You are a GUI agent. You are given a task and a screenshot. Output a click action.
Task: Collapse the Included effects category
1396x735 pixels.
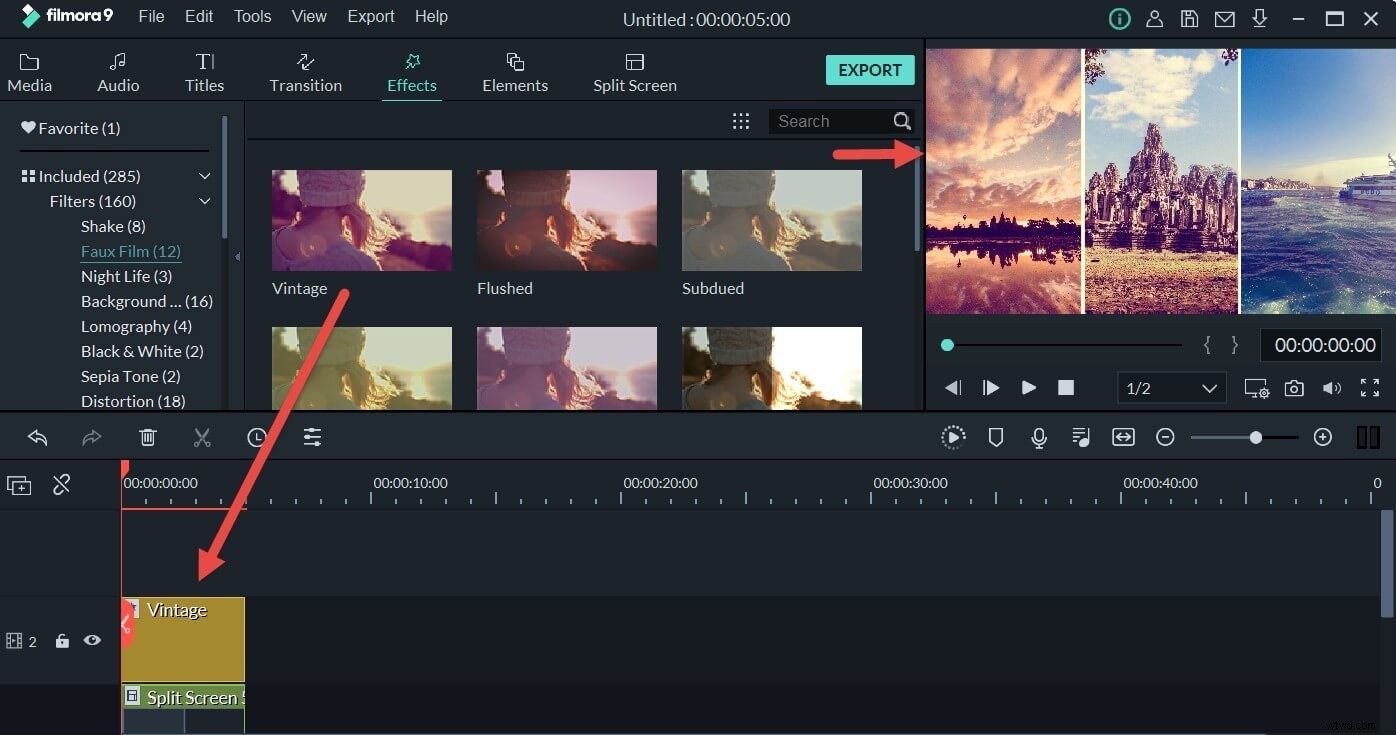(204, 176)
